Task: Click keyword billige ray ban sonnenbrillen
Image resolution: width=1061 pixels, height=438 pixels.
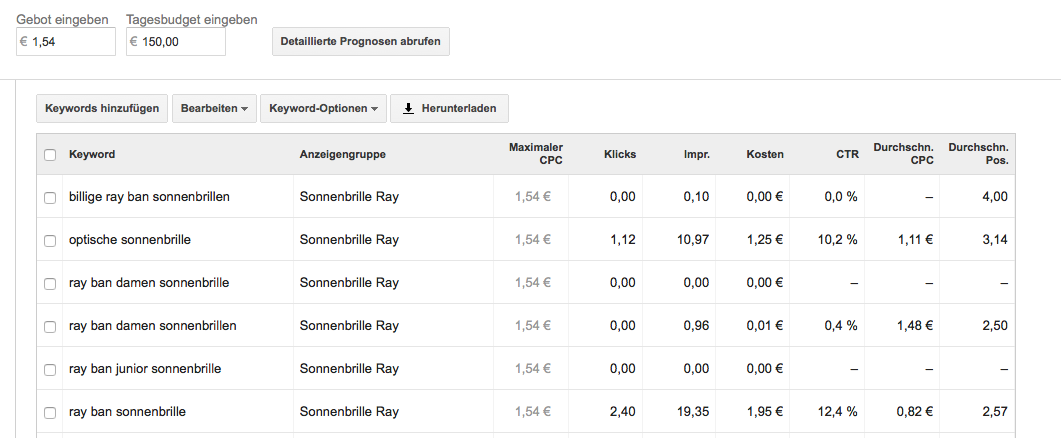Action: (150, 197)
